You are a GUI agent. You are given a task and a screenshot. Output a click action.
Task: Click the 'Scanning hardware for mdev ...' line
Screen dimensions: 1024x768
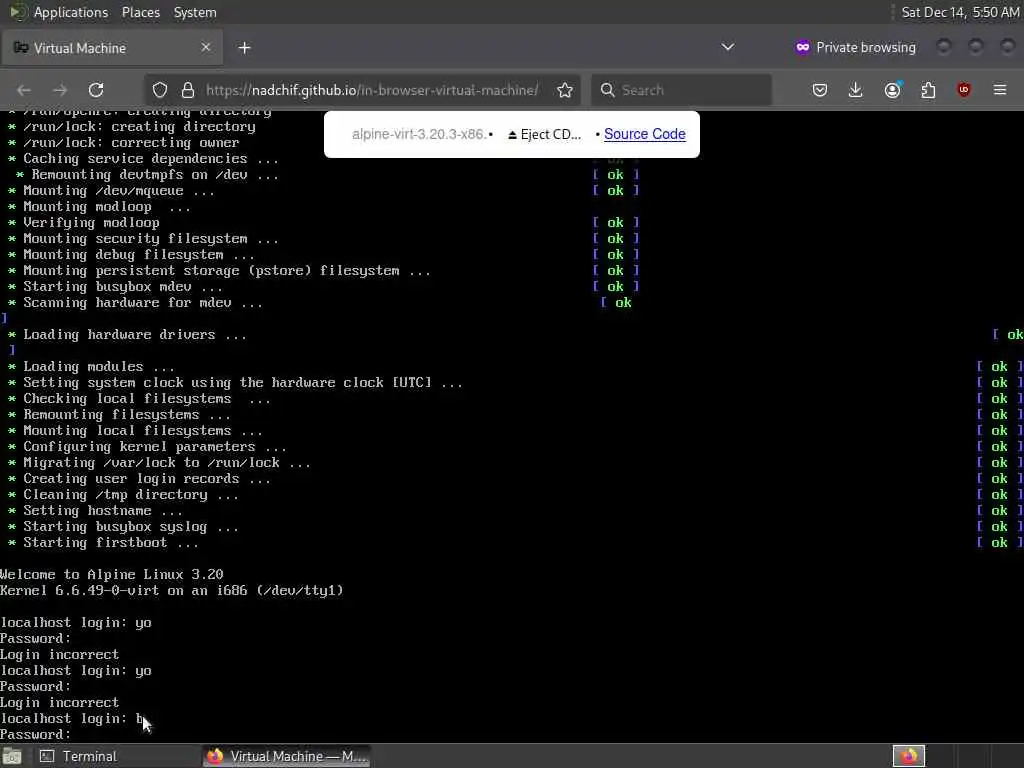click(136, 302)
